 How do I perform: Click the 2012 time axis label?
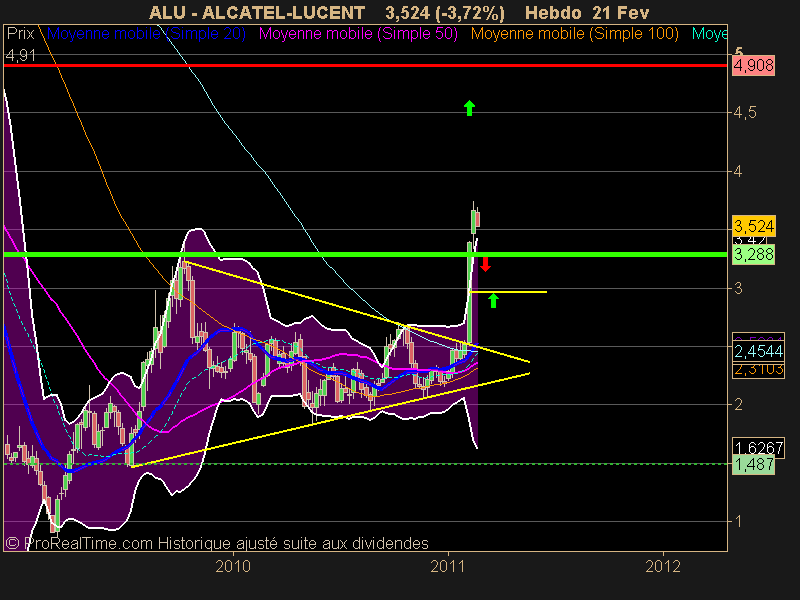(663, 566)
